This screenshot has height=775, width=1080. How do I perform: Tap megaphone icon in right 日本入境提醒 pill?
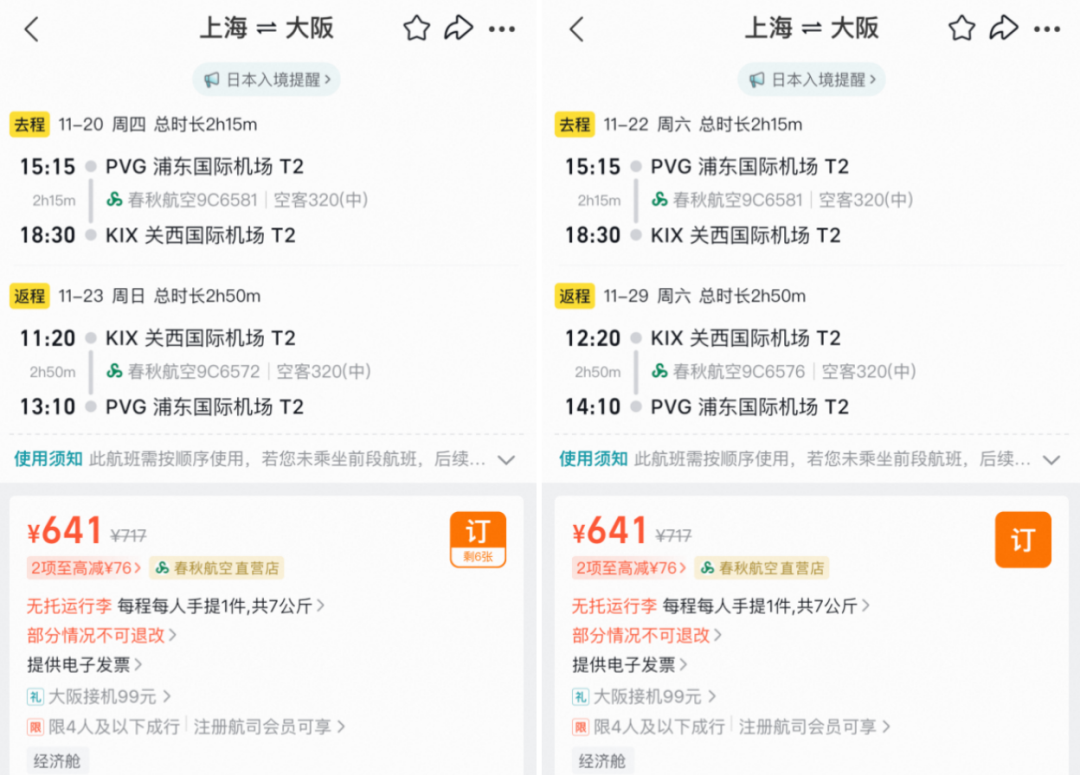757,80
